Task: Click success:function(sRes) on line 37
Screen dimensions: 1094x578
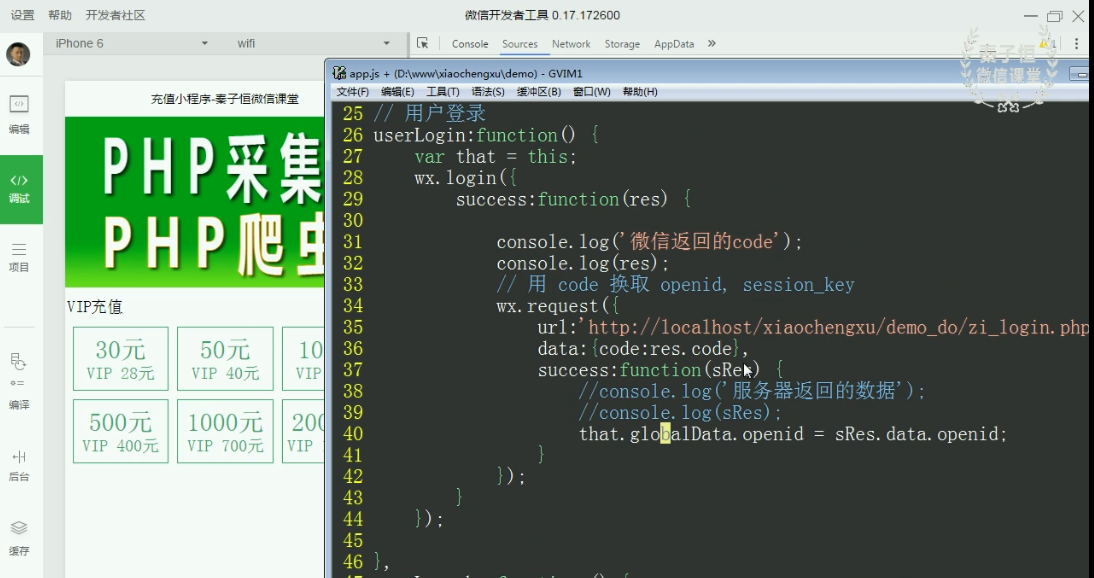Action: (x=661, y=370)
